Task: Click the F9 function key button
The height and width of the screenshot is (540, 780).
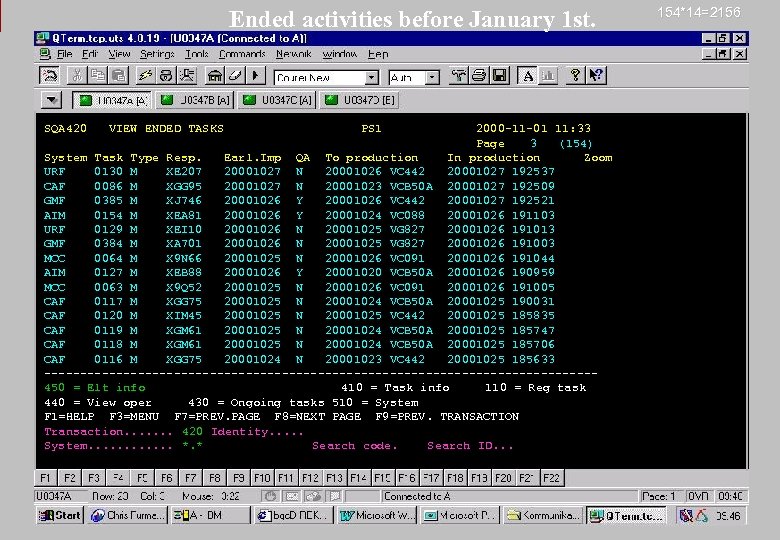Action: [239, 478]
